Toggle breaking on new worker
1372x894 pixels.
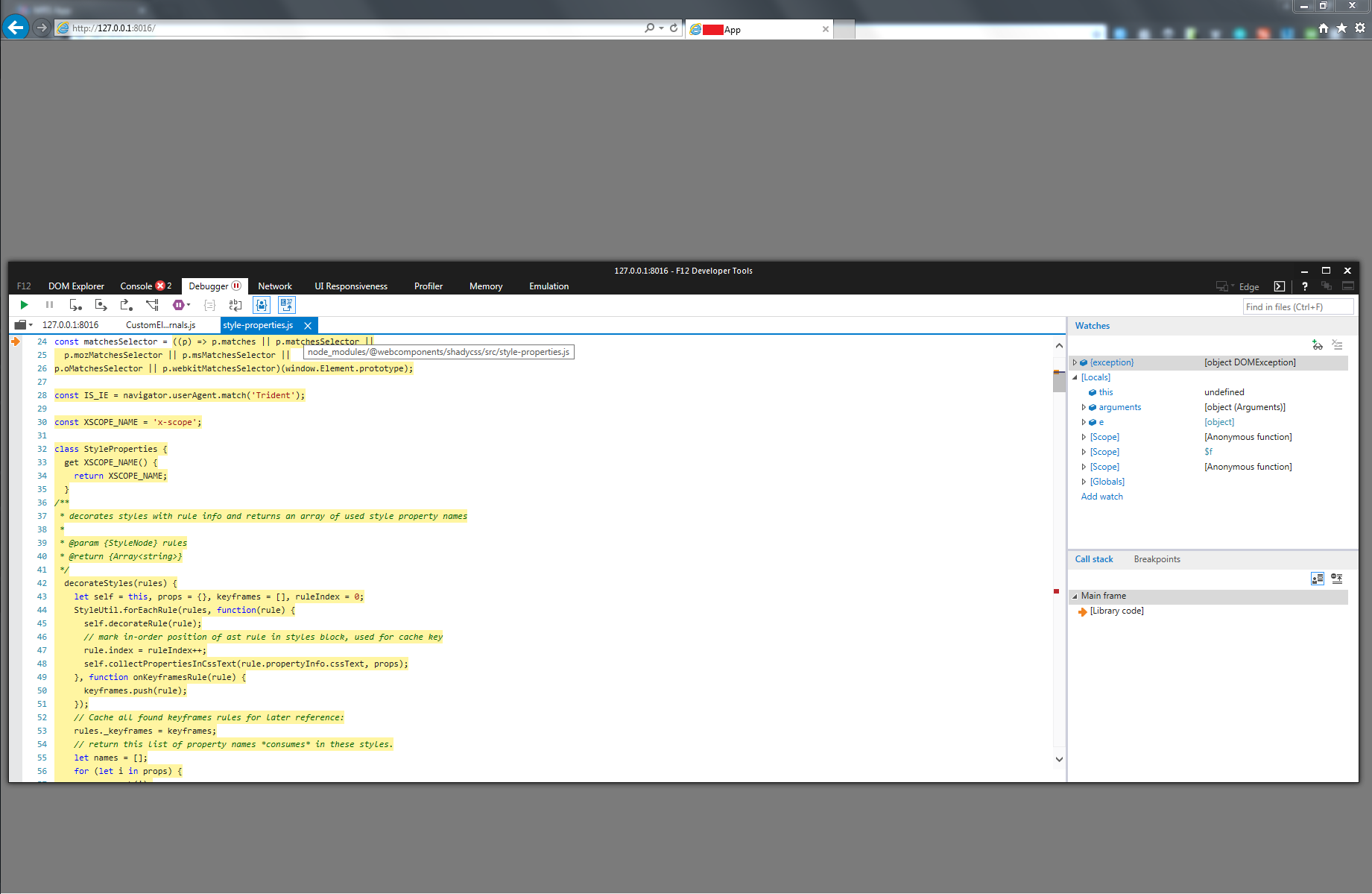pos(152,305)
